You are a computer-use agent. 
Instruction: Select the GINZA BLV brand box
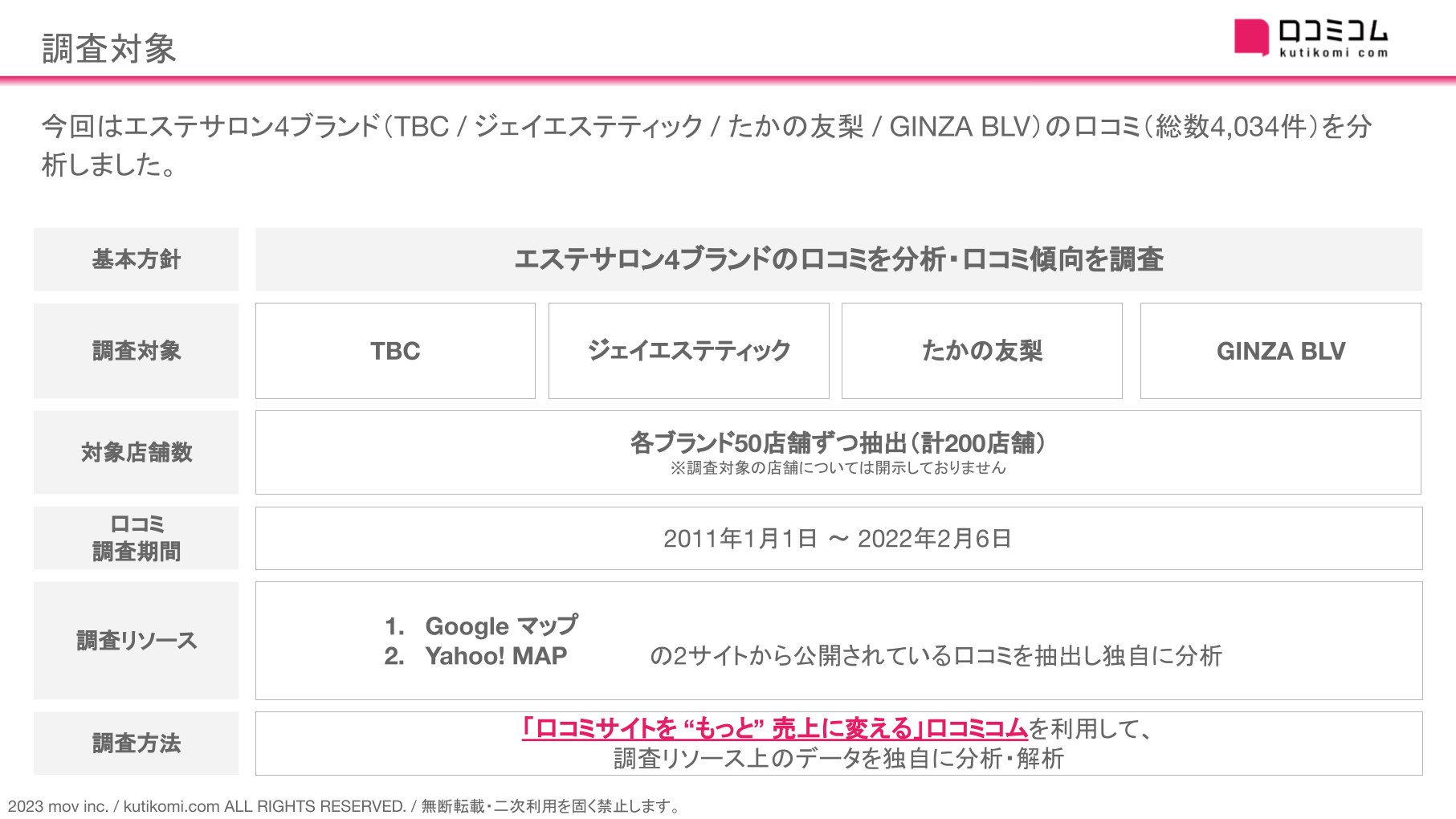coord(1281,351)
